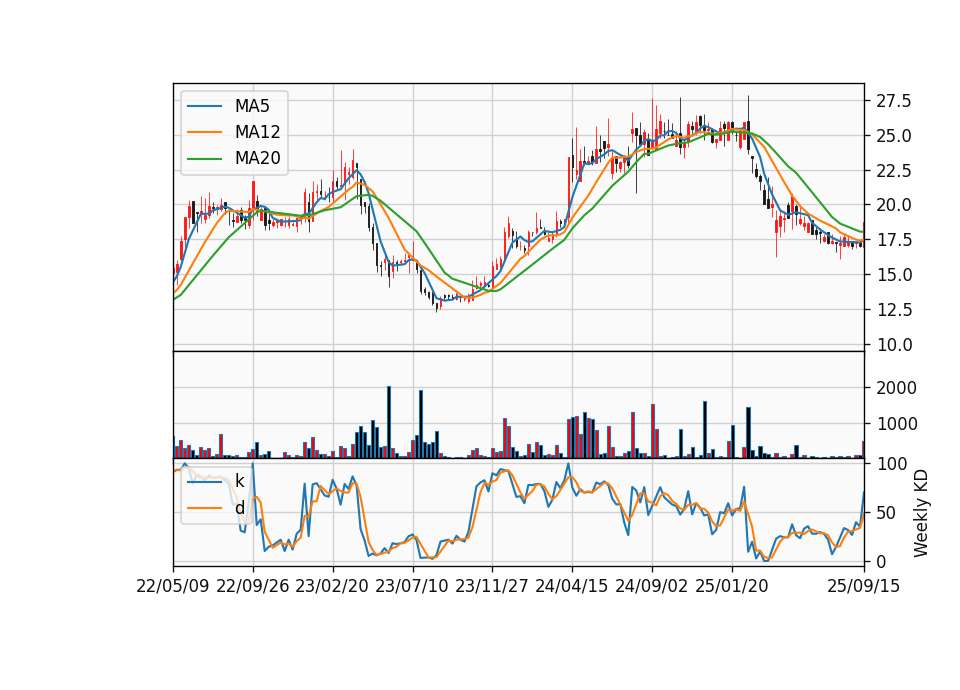Screen dimensions: 960x690
Task: Click the 22.5 price axis tick
Action: pyautogui.click(x=894, y=171)
